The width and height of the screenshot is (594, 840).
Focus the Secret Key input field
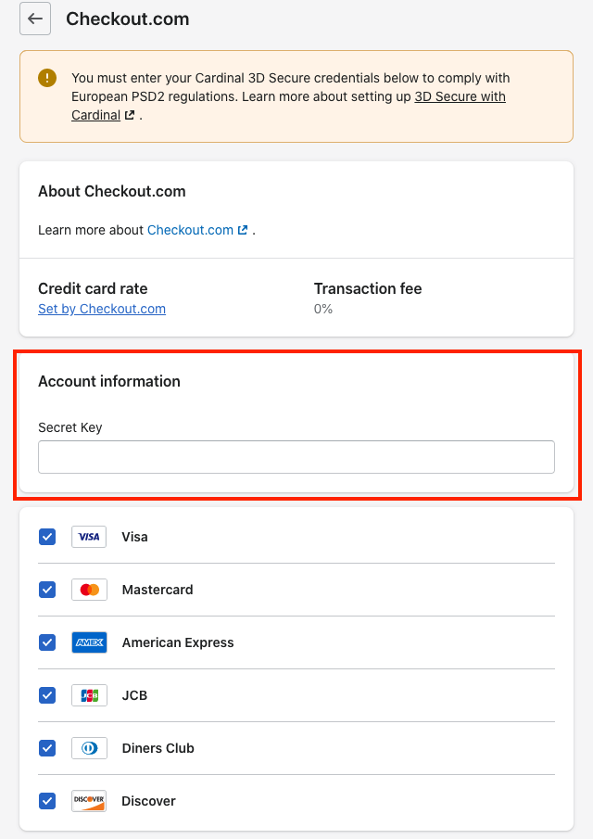pyautogui.click(x=296, y=457)
